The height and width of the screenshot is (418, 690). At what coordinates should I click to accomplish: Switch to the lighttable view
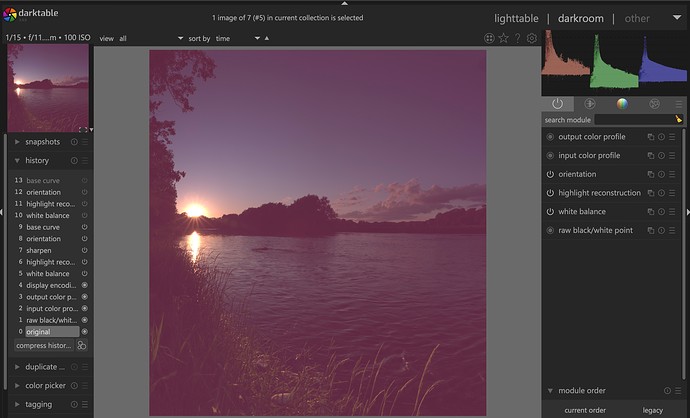point(516,18)
